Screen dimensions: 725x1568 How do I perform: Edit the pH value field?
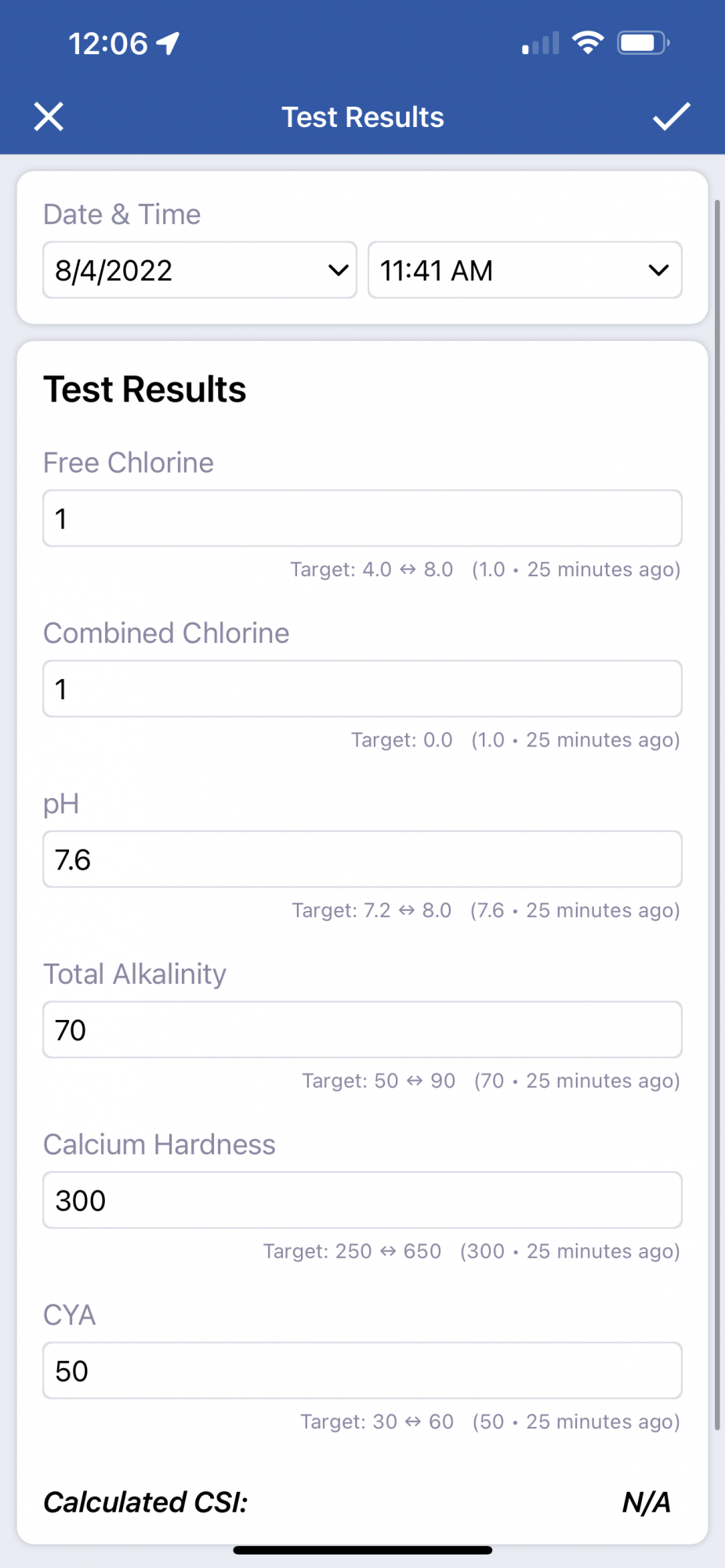[362, 859]
